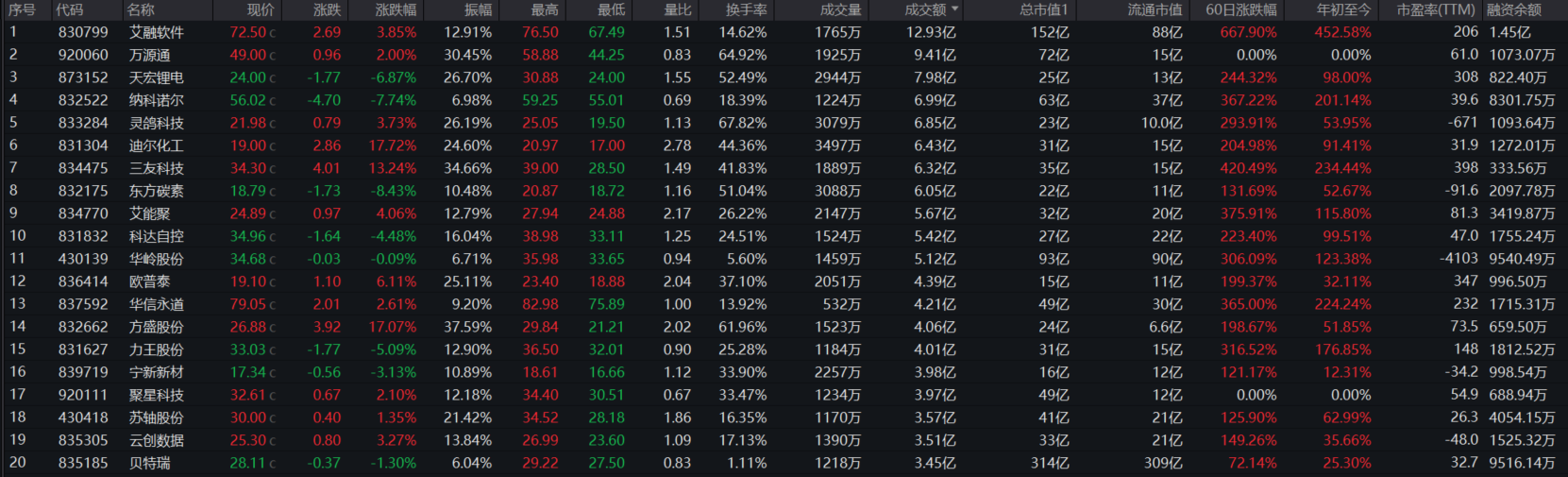
Task: Sort table by 涨跌幅 column header
Action: 395,9
